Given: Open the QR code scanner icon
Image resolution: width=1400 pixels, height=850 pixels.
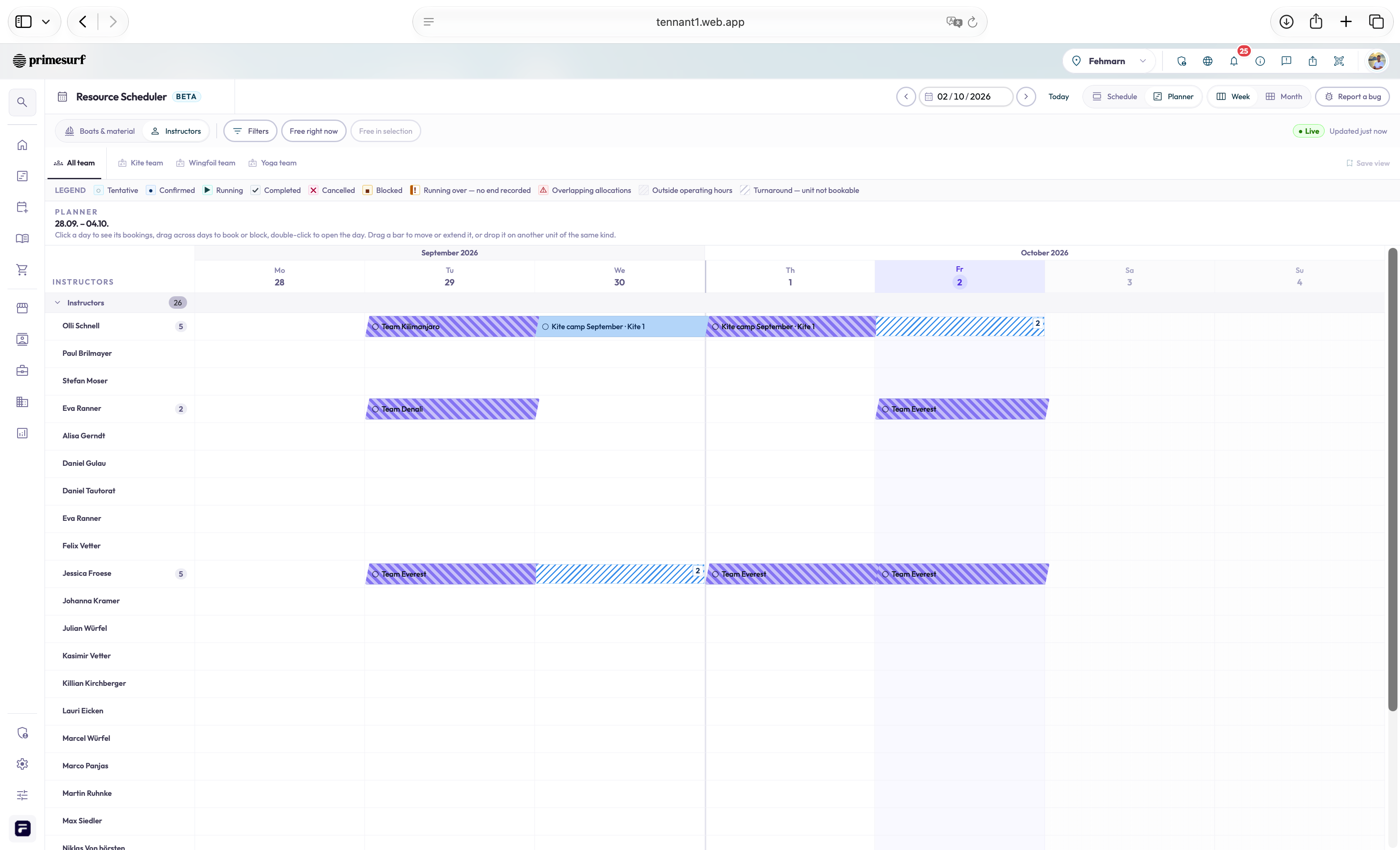Looking at the screenshot, I should point(1339,61).
